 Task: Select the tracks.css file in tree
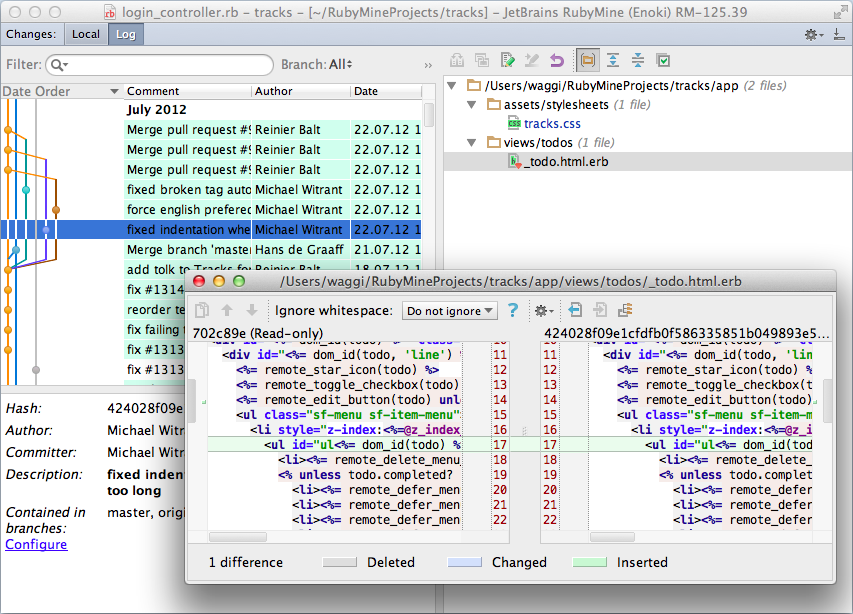click(x=551, y=124)
